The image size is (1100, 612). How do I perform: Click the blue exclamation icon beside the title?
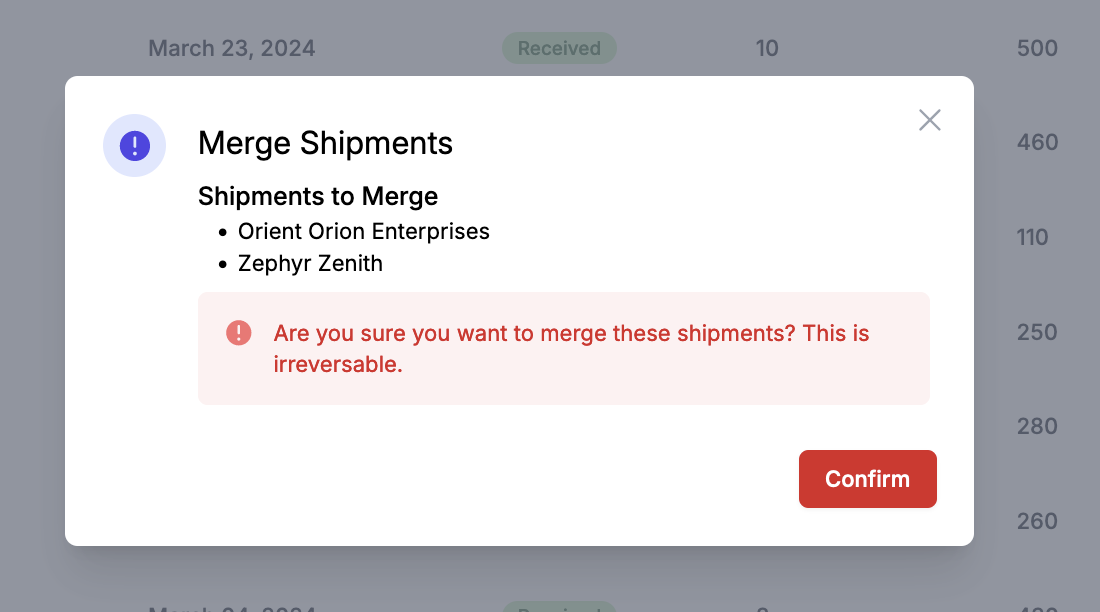[135, 145]
